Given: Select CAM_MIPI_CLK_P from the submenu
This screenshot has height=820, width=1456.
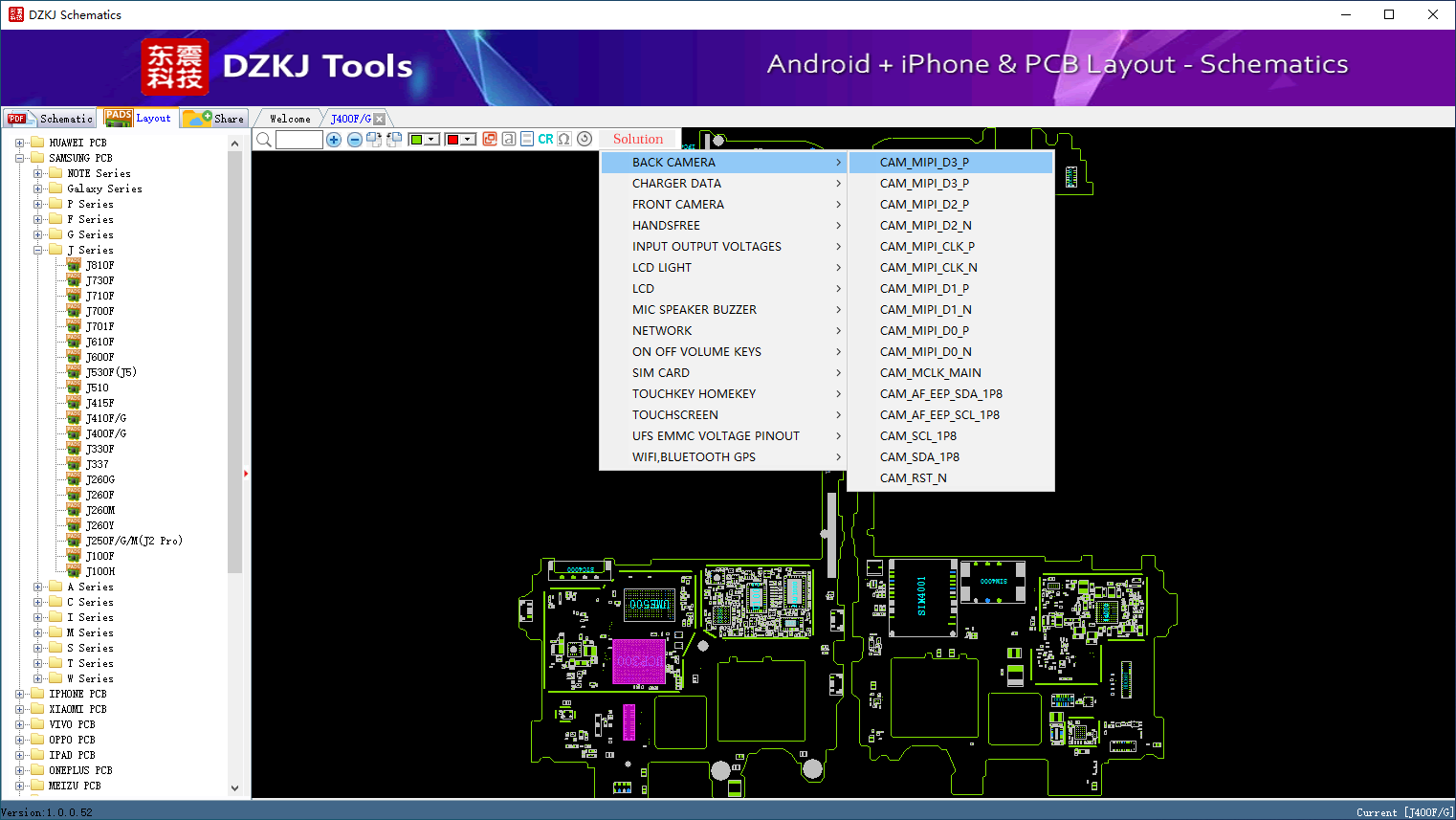Looking at the screenshot, I should coord(951,247).
